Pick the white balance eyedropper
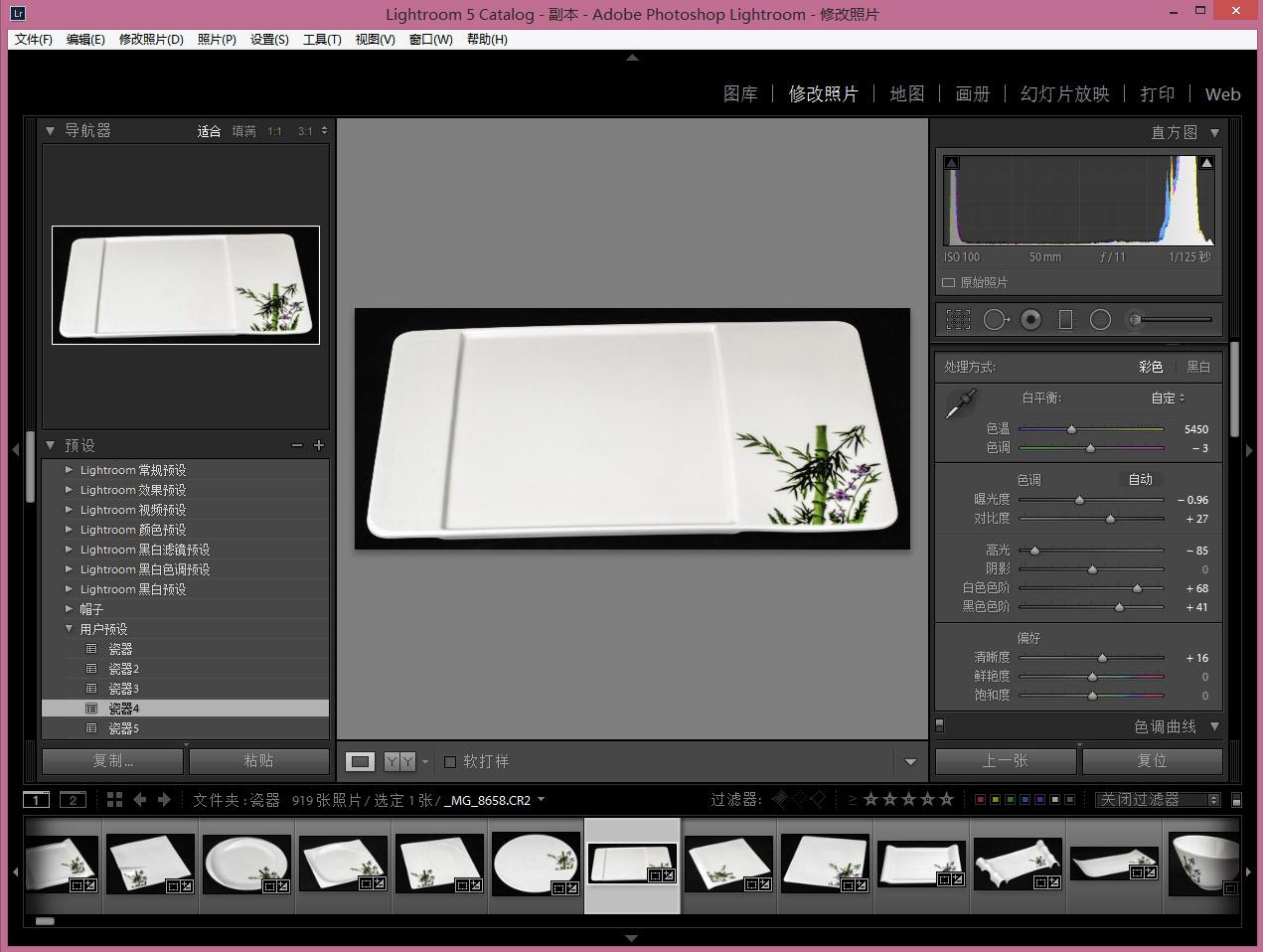The image size is (1263, 952). (961, 403)
